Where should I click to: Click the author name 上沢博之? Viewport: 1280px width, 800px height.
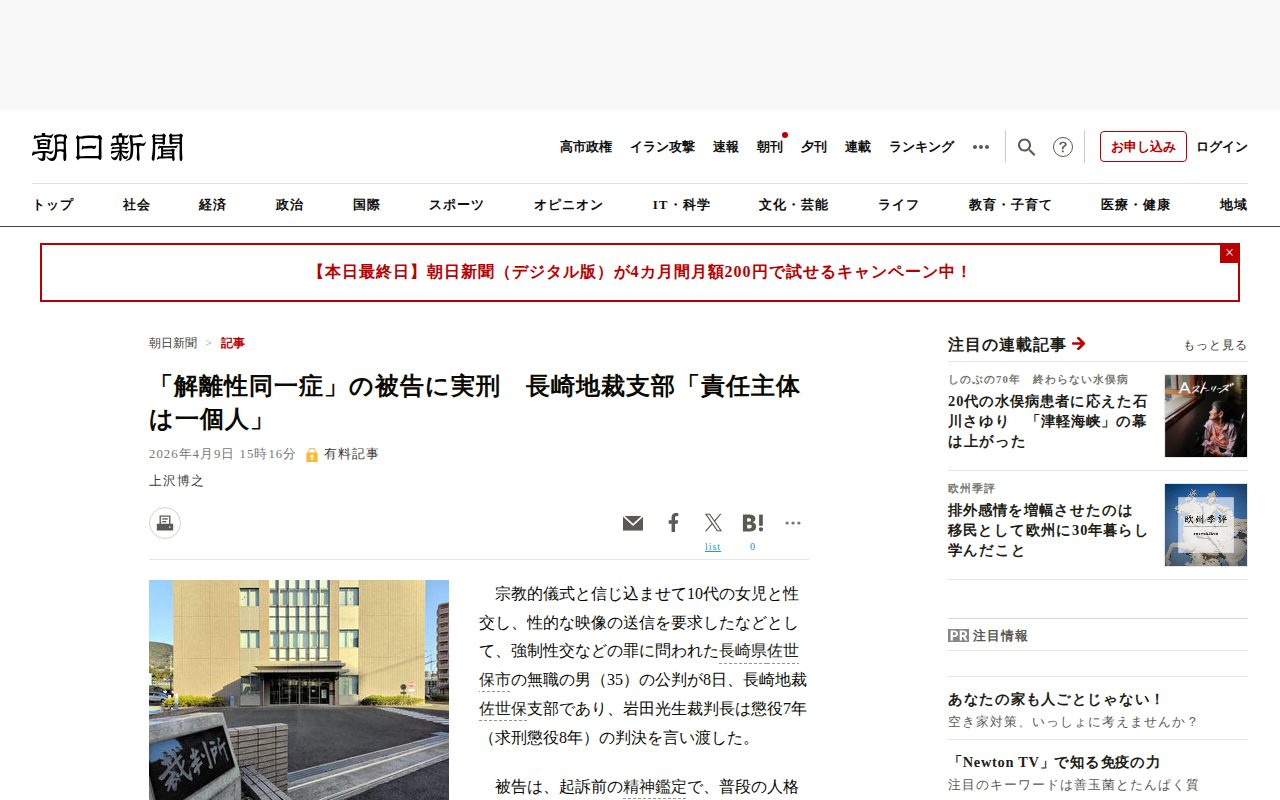tap(176, 481)
